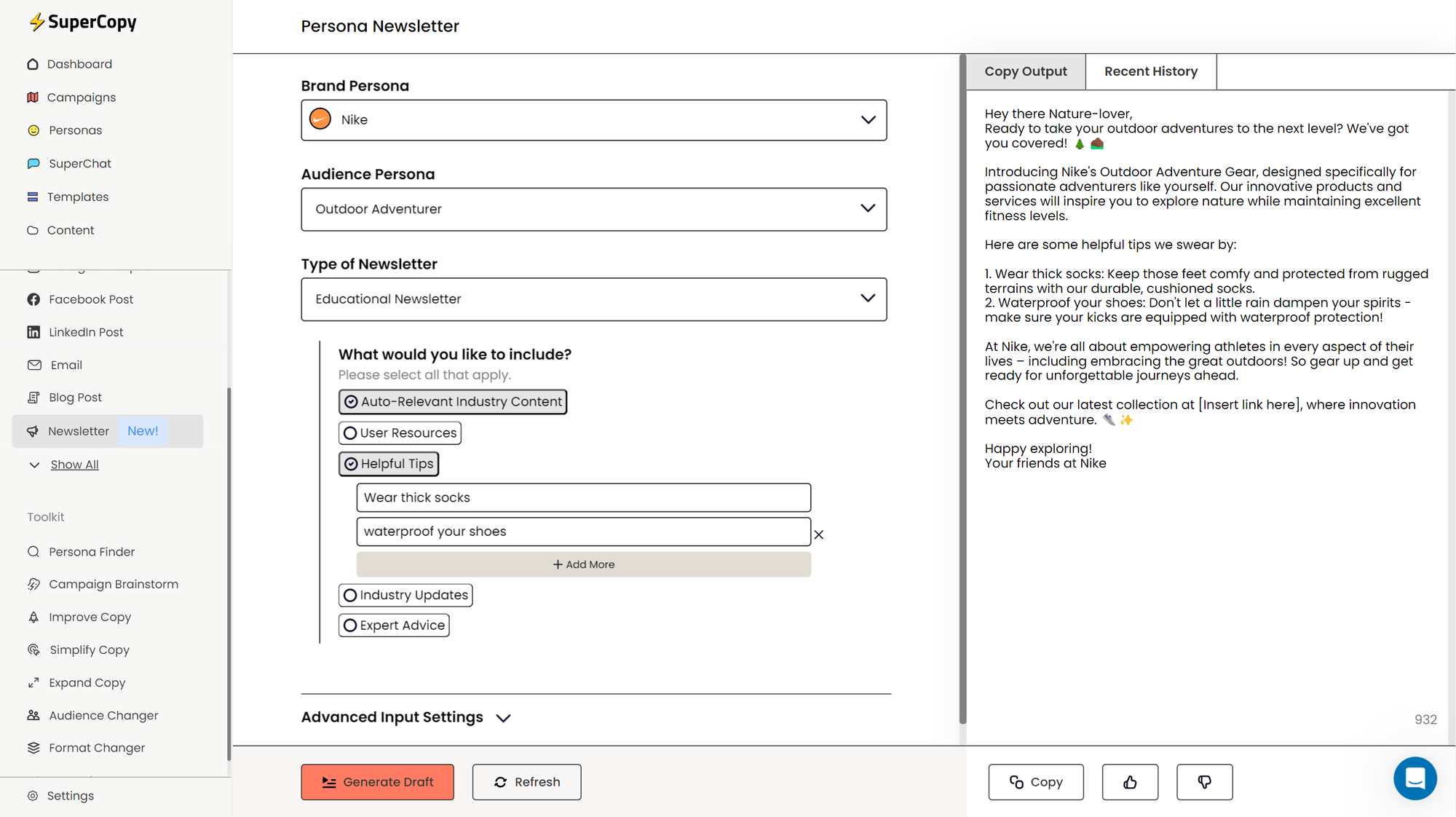Expand Advanced Input Settings section

click(x=405, y=717)
